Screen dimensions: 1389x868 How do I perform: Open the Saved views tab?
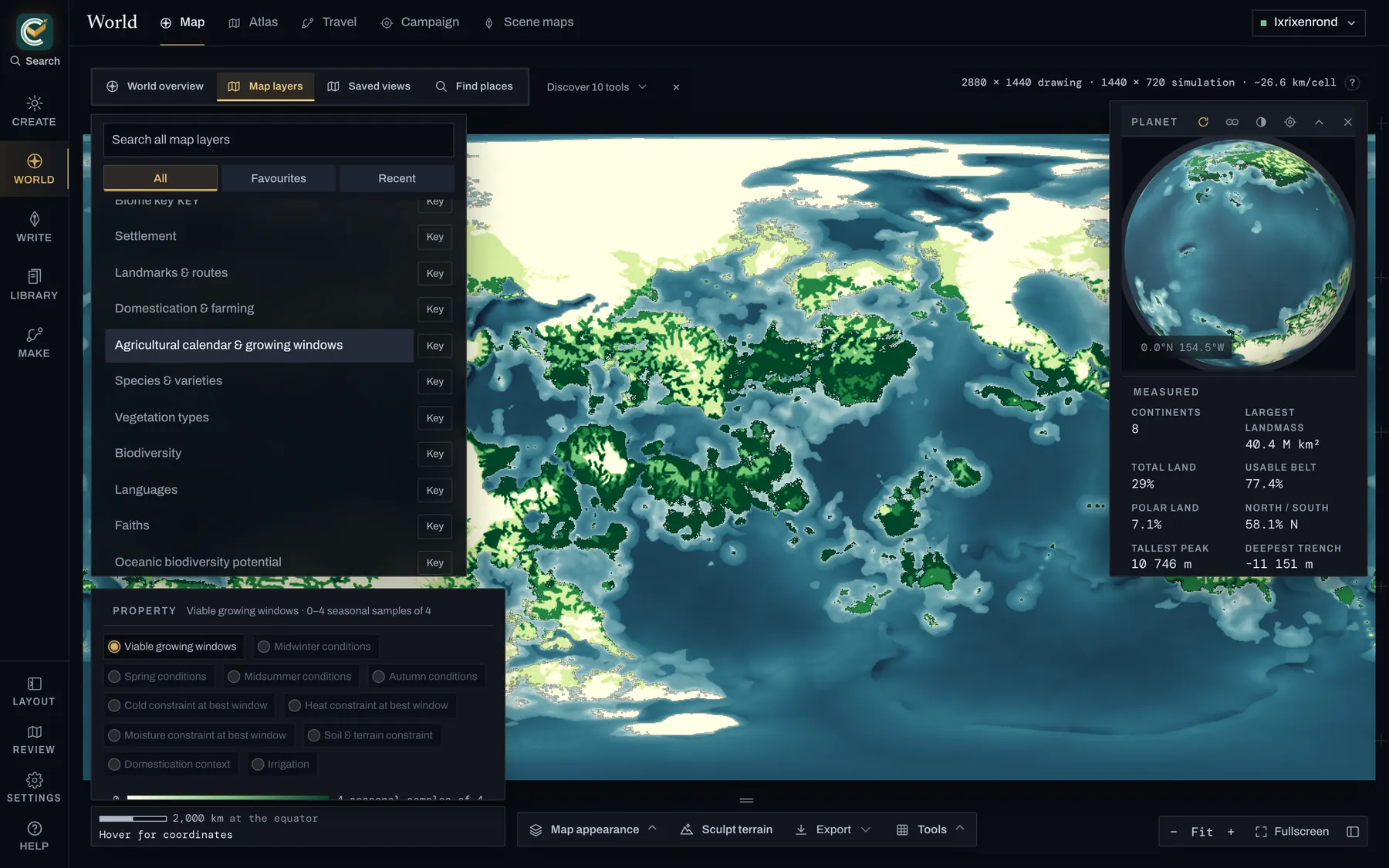coord(369,86)
